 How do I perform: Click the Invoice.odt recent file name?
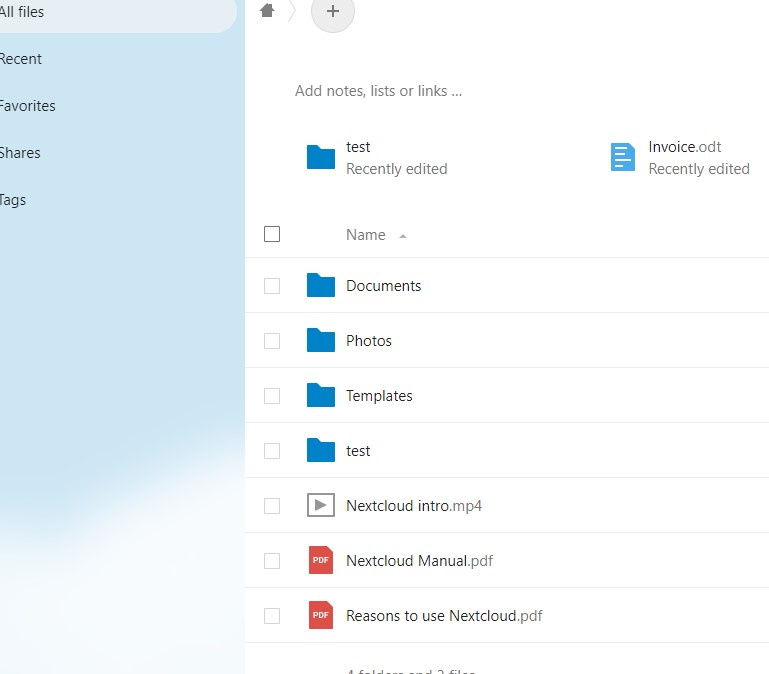point(685,147)
